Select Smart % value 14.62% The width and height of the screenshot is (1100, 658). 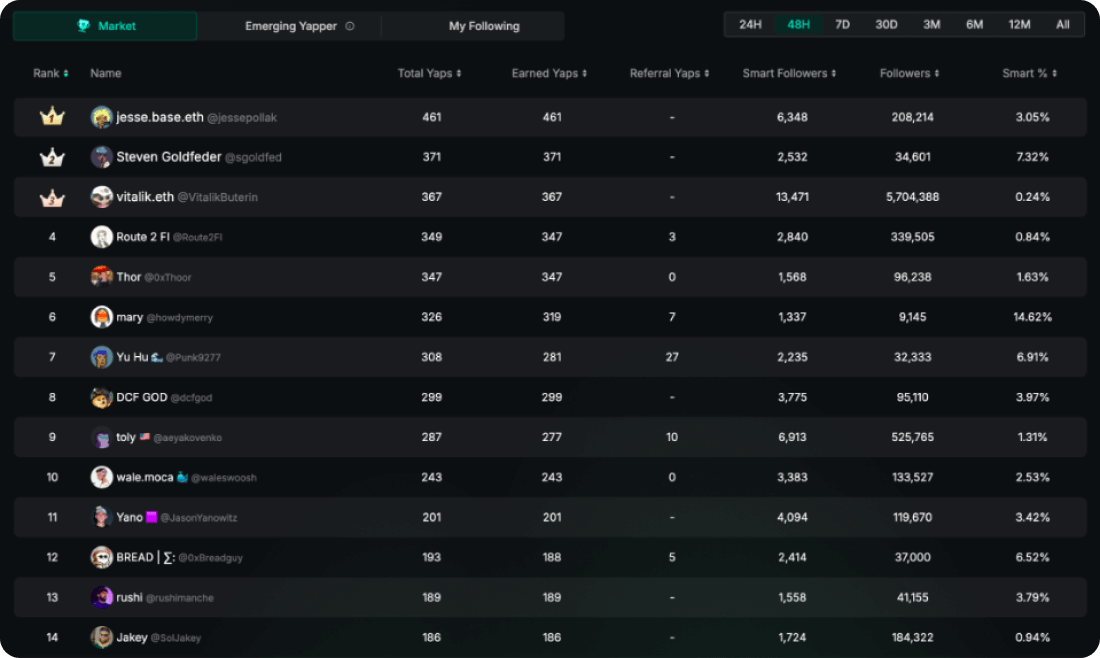(1033, 317)
